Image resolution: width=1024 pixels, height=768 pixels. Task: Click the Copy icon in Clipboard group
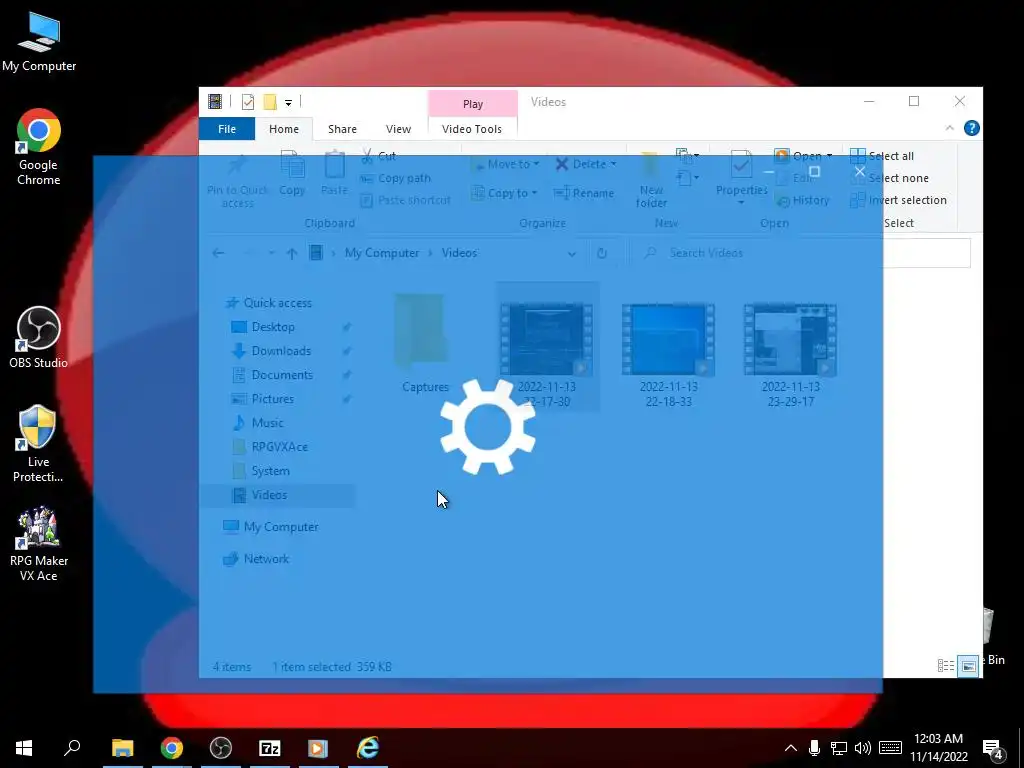(292, 165)
